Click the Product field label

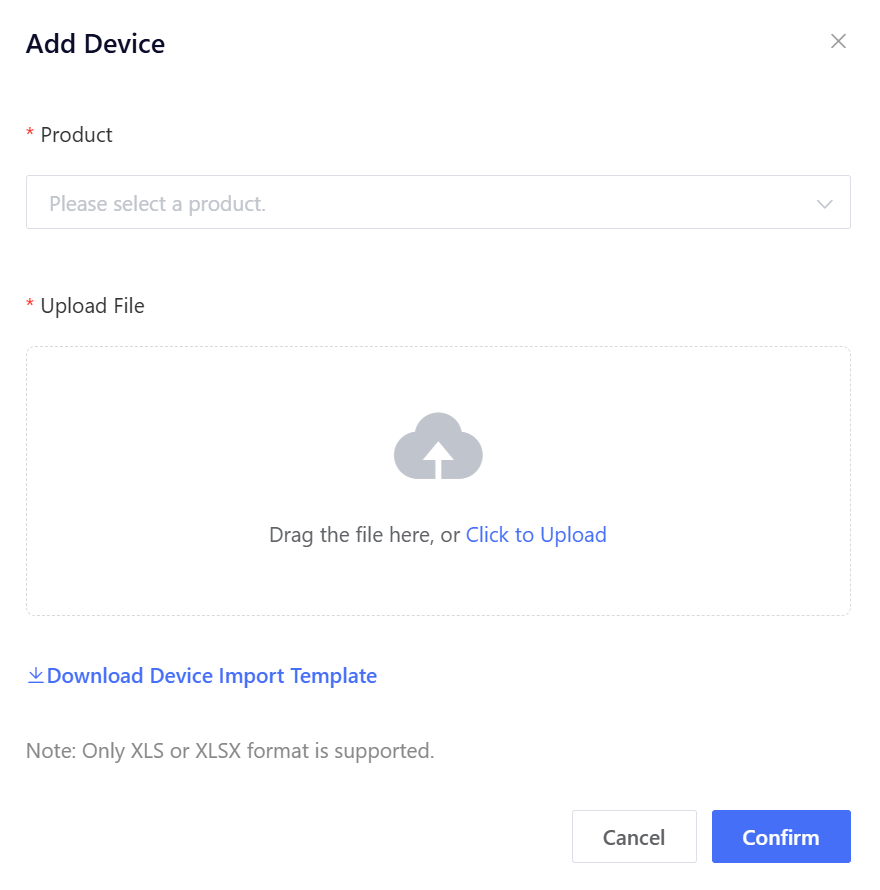pos(76,135)
